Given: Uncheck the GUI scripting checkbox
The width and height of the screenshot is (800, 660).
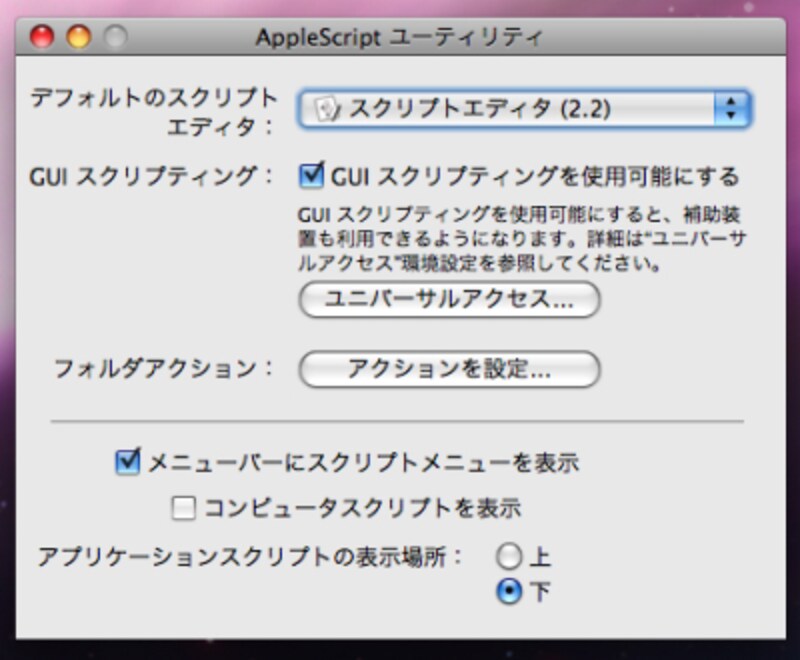Looking at the screenshot, I should (x=311, y=173).
